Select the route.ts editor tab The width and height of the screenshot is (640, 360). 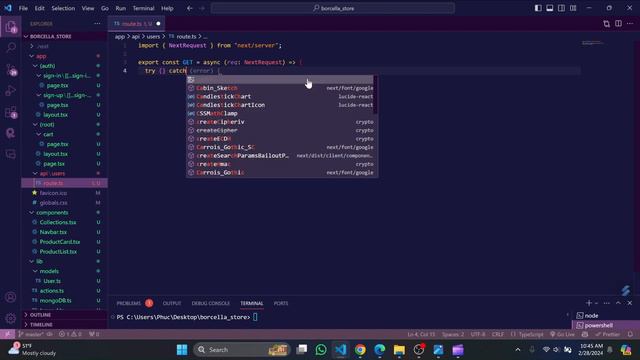136,24
